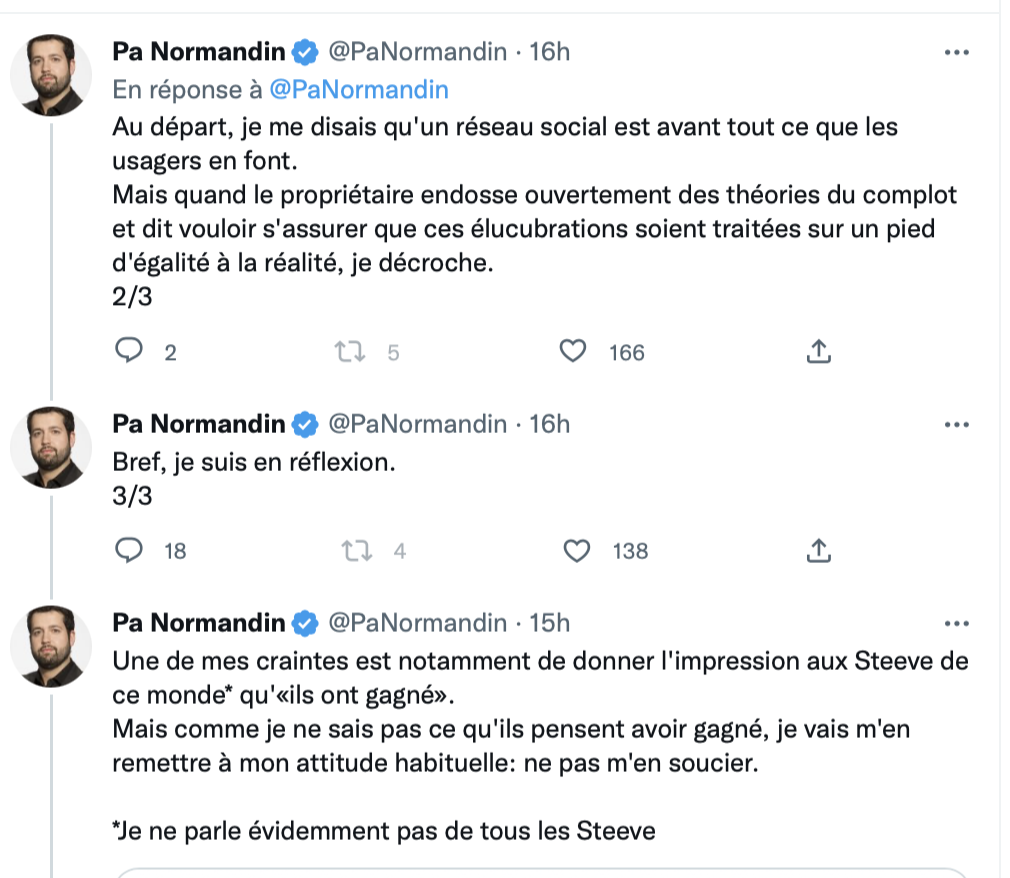The height and width of the screenshot is (878, 1010).
Task: Open the 15h timestamp of the last tweet
Action: 549,623
